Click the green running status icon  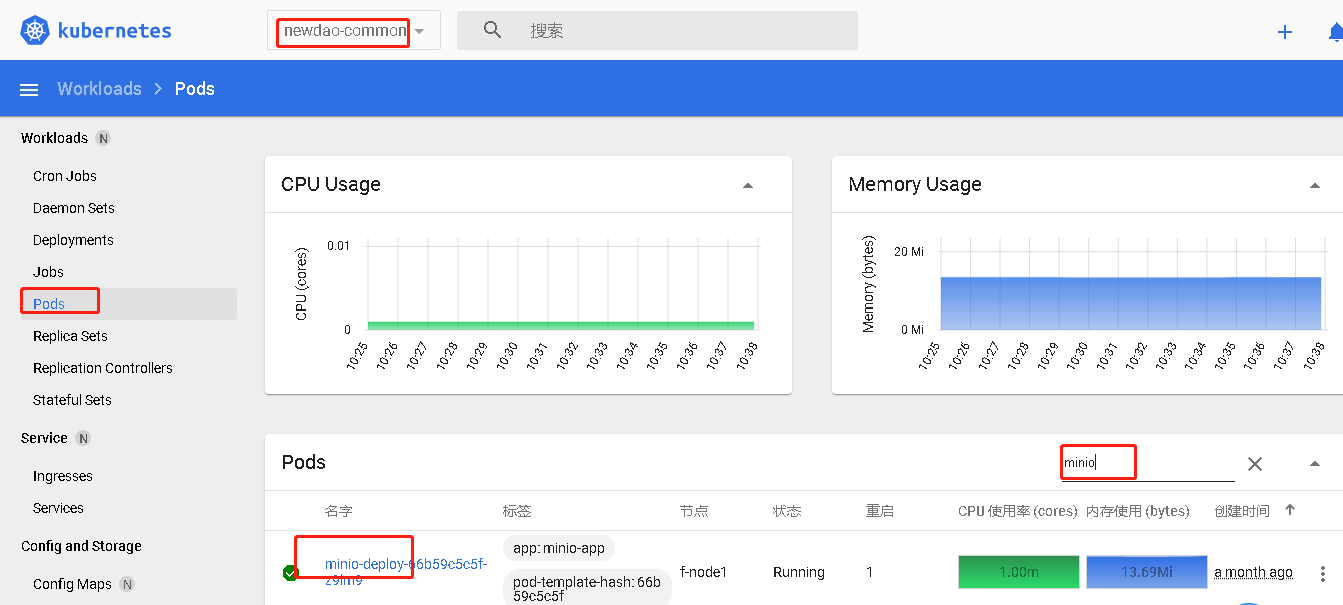tap(291, 573)
